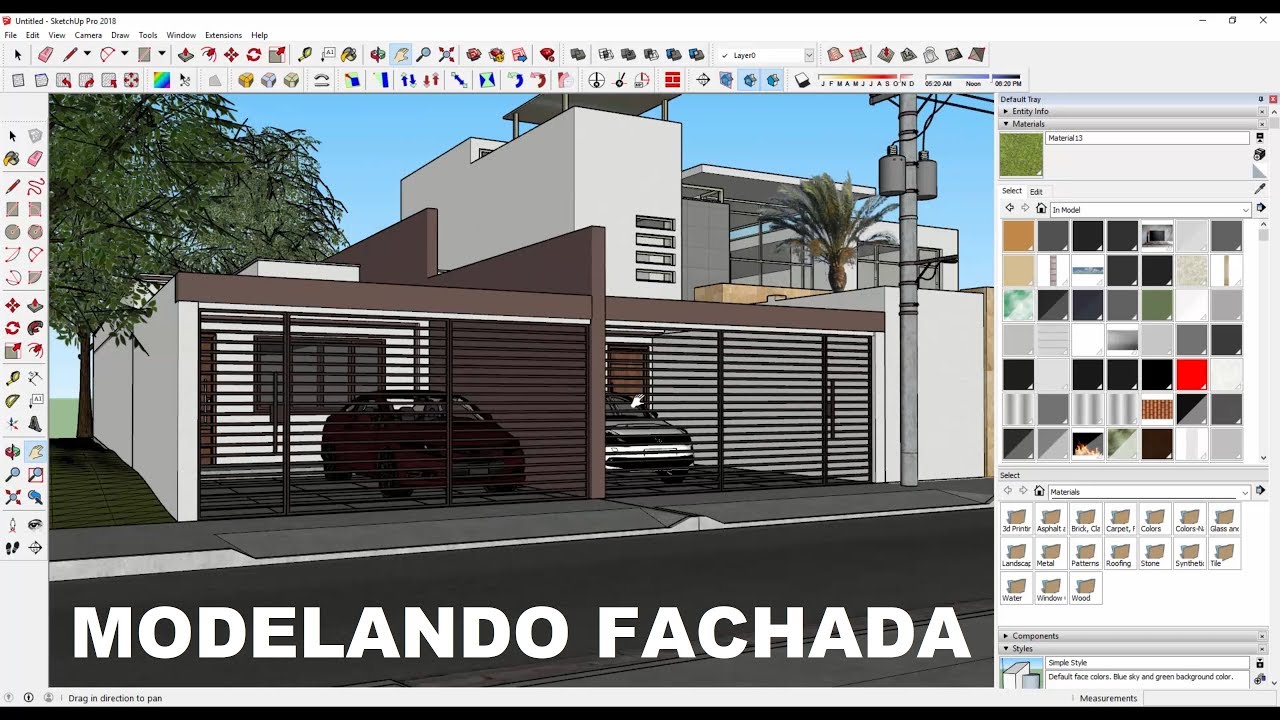This screenshot has width=1280, height=720.
Task: Click the materials swatch list scrollbar
Action: [1263, 340]
